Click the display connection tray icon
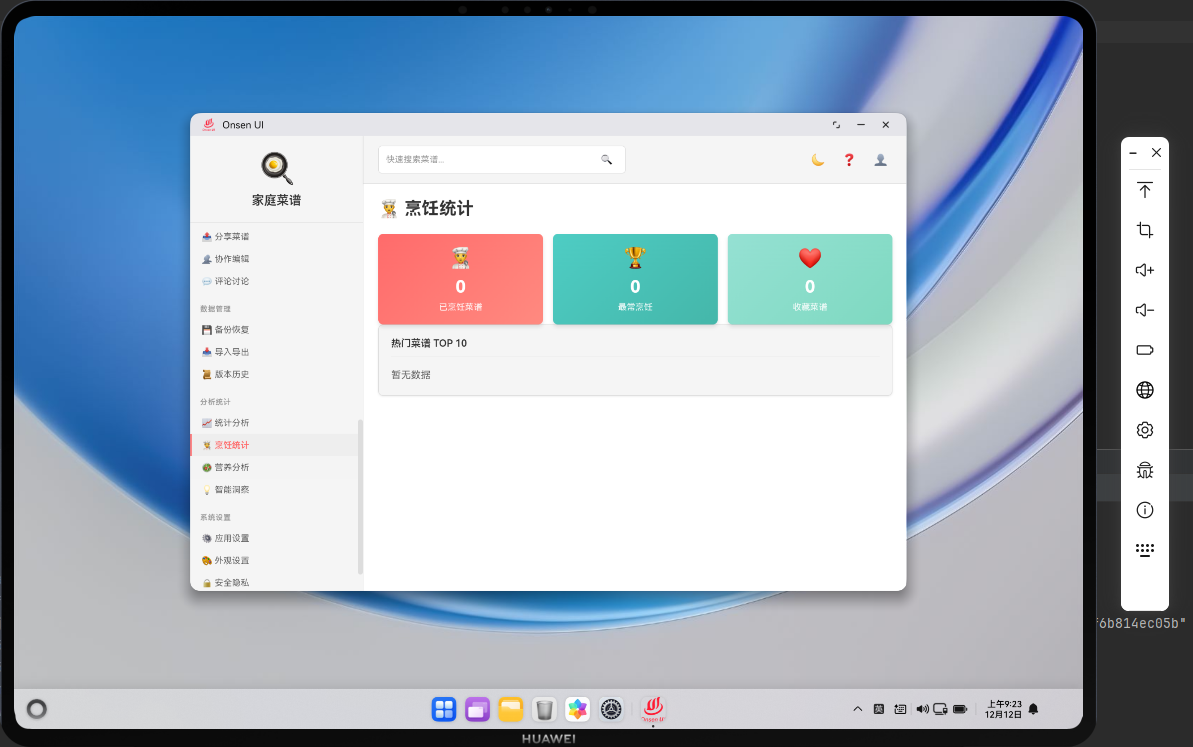 (940, 709)
